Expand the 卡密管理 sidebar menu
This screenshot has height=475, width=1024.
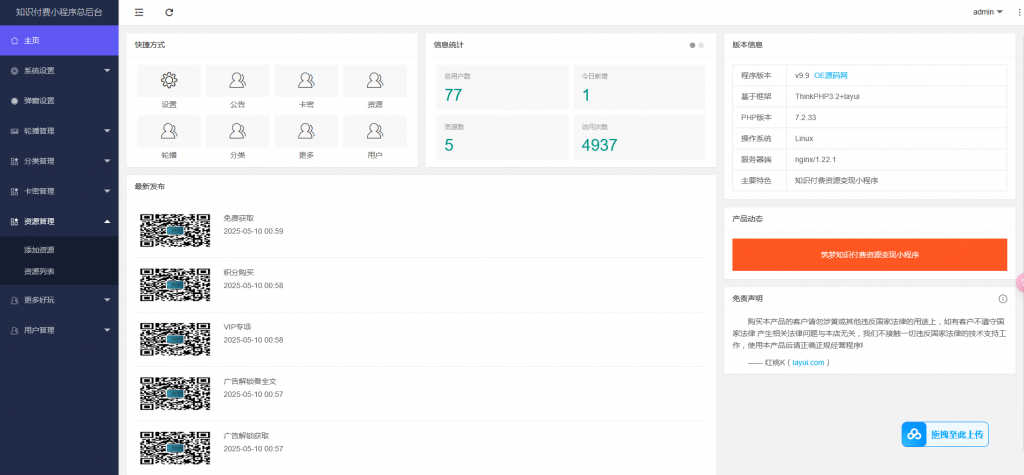point(59,191)
